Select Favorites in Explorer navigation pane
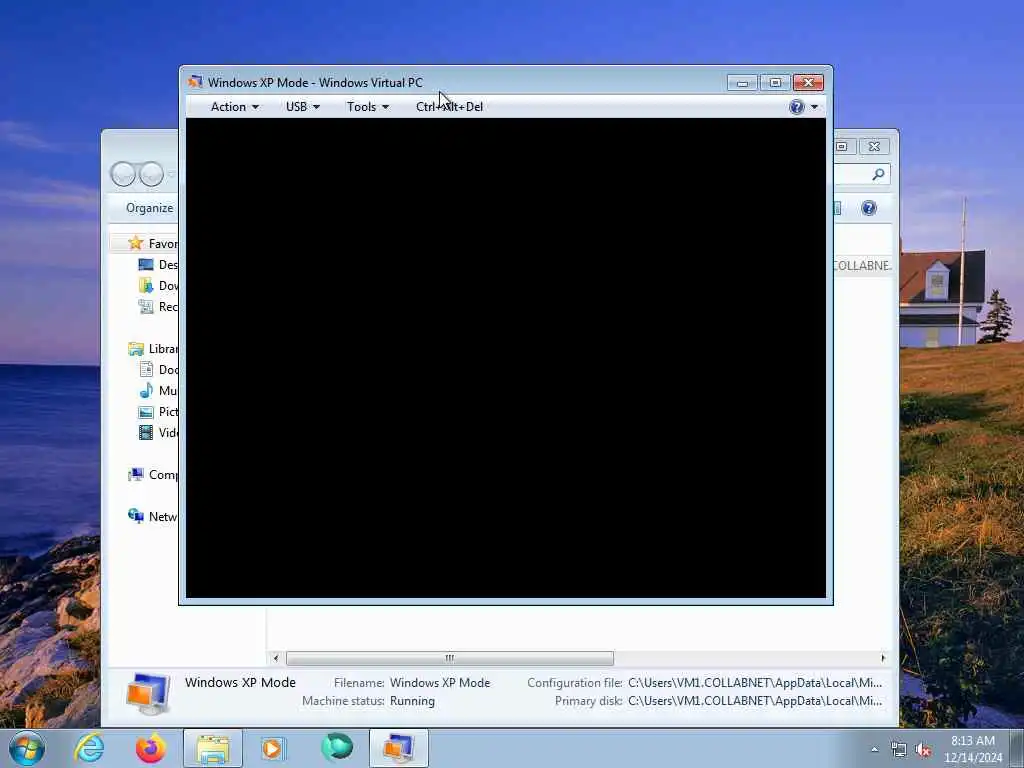 coord(162,244)
